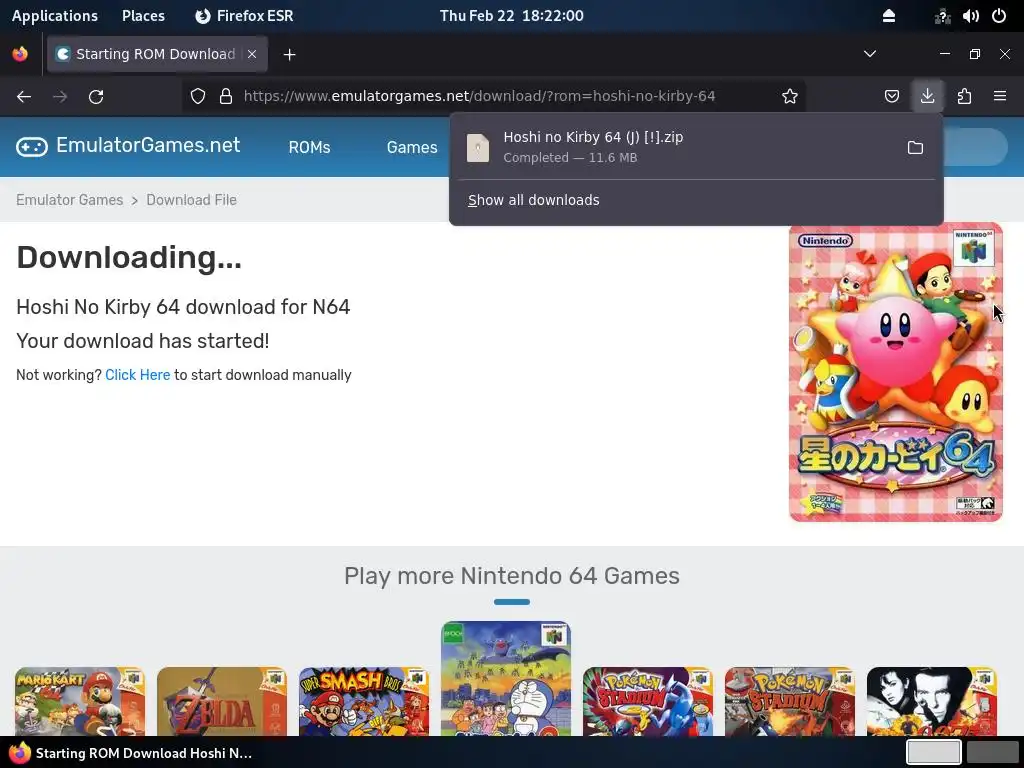Screen dimensions: 1024x768
Task: Go back to the previous page
Action: [x=24, y=97]
